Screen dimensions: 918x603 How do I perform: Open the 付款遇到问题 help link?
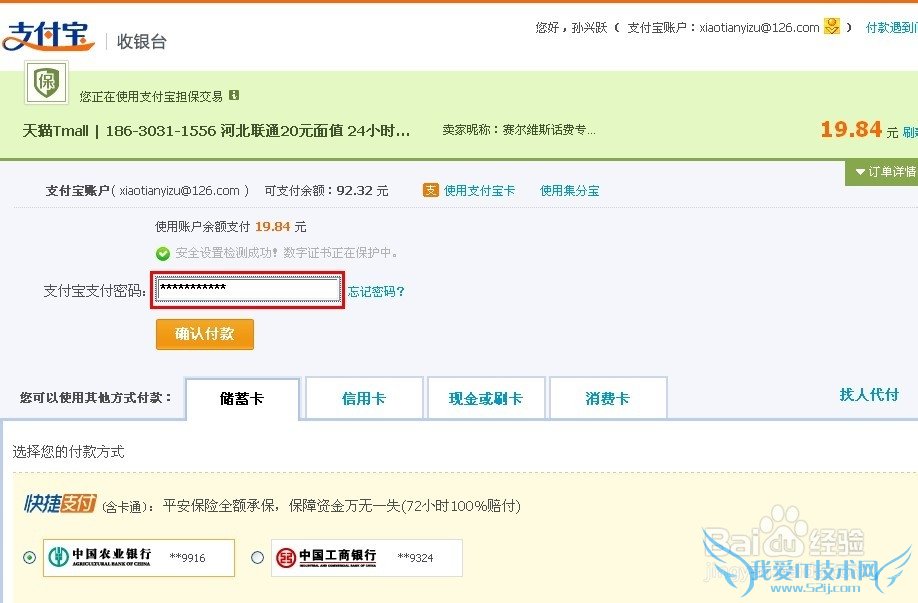tap(892, 27)
